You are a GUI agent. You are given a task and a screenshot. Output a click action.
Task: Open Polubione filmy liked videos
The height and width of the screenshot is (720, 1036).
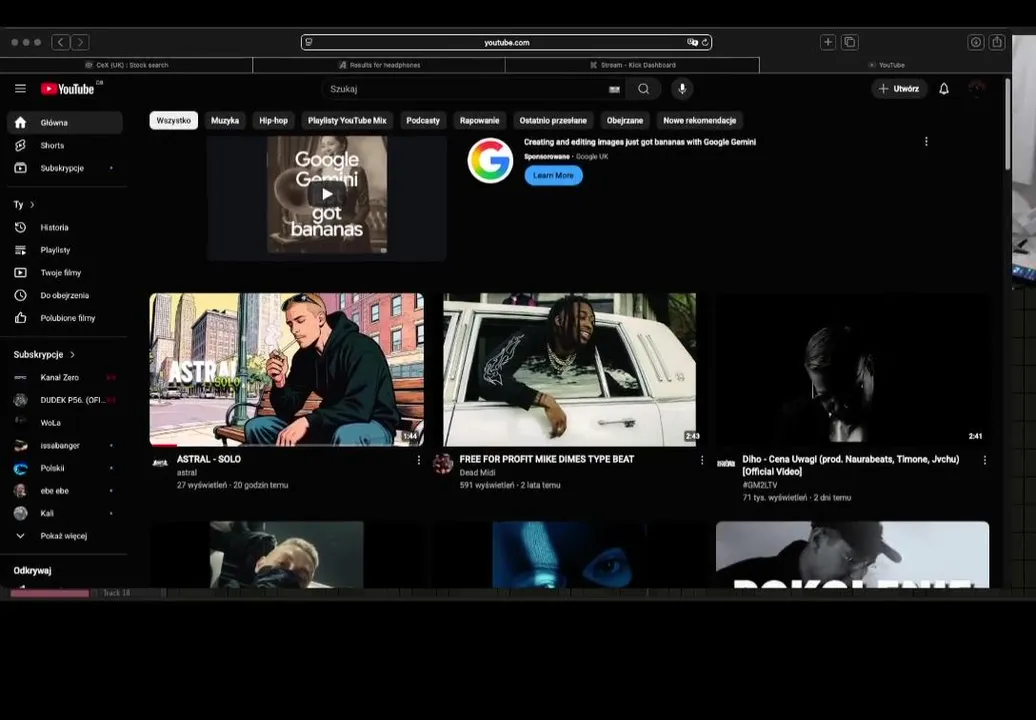pos(65,318)
